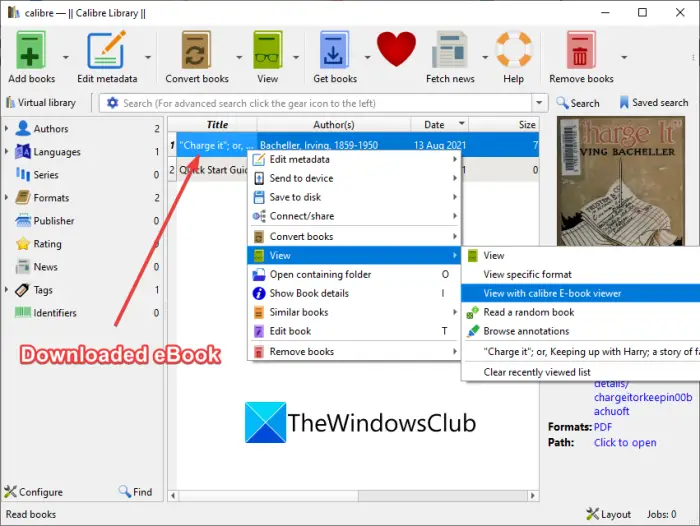Select Open containing folder menu entry

coord(354,274)
